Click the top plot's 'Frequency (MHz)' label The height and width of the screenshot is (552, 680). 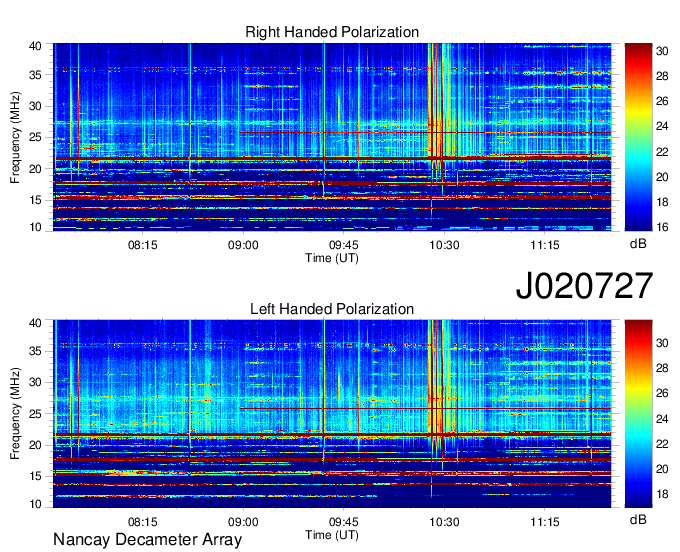pyautogui.click(x=15, y=137)
